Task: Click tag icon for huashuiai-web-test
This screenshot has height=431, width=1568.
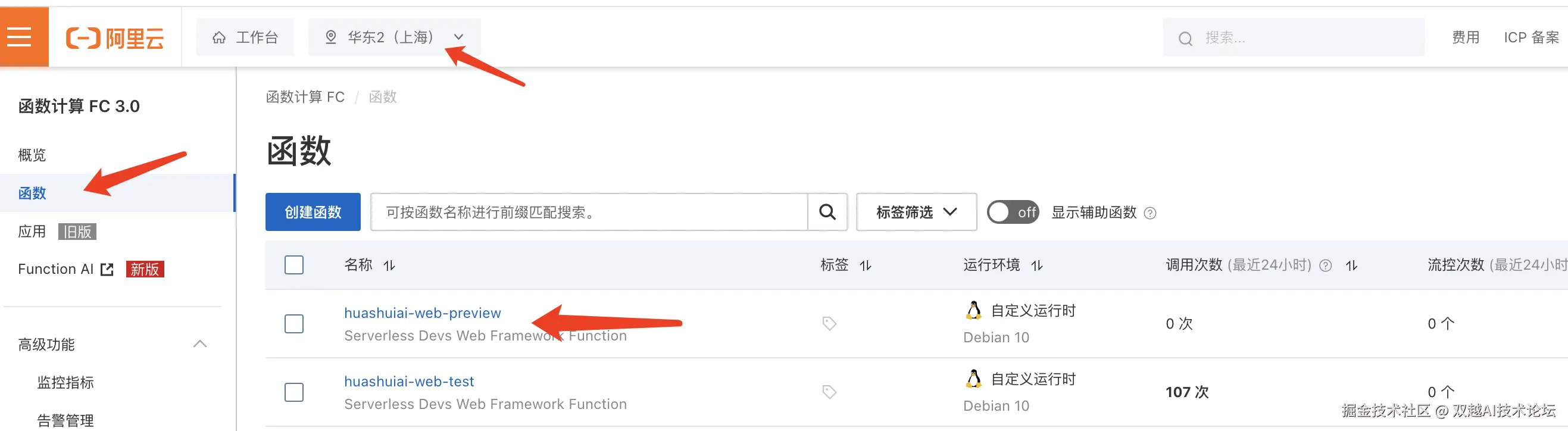Action: (829, 392)
